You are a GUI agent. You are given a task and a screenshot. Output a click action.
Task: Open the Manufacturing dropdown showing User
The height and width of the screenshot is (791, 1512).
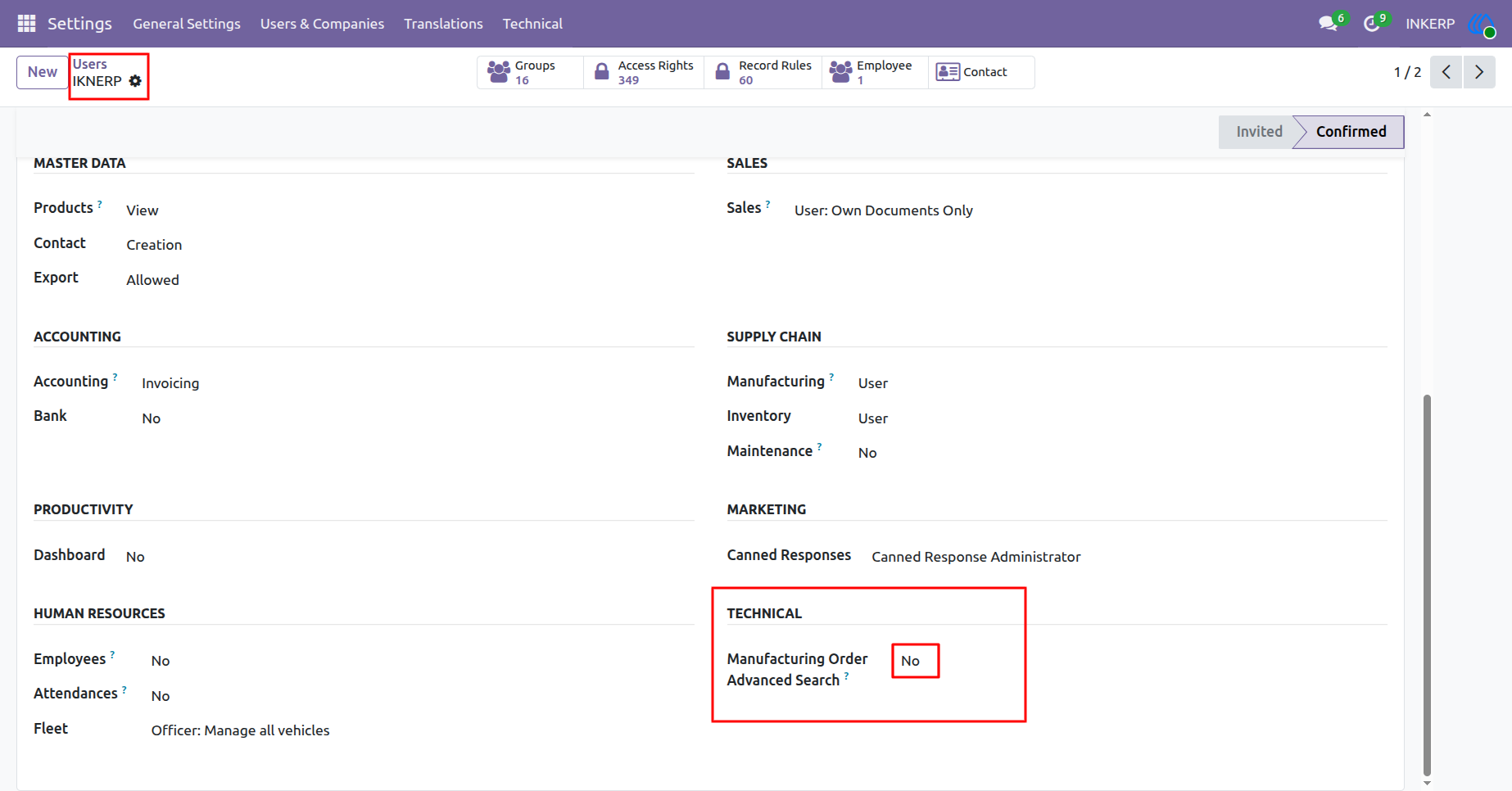pos(873,383)
